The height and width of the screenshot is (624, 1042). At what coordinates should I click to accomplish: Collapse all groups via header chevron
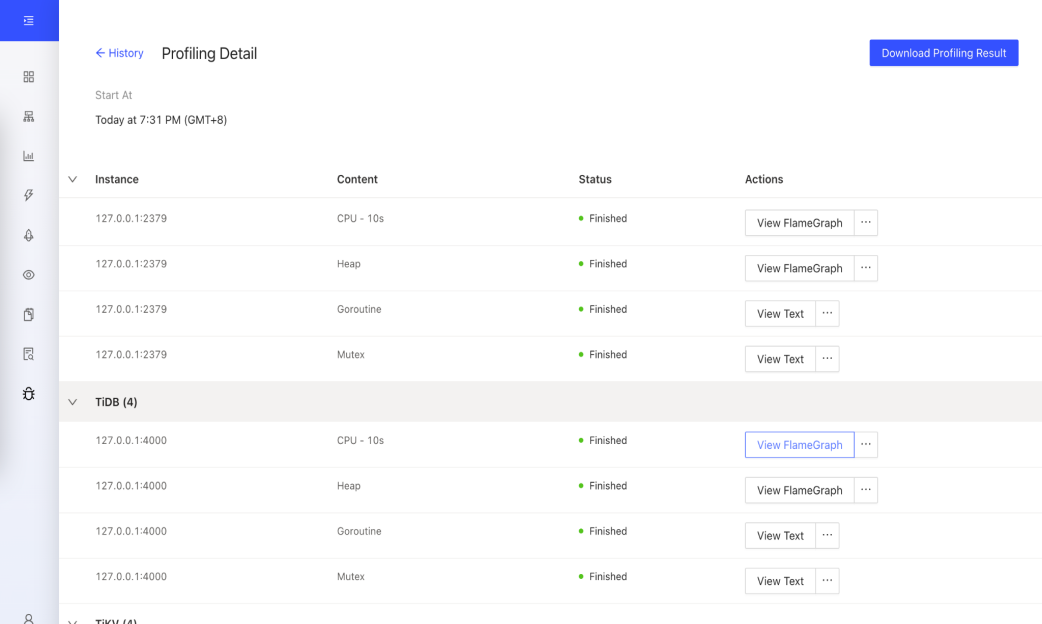72,180
